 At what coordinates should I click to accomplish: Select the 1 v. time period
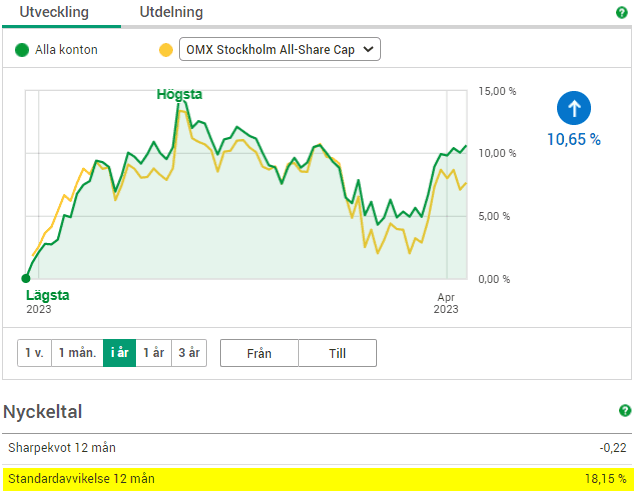click(34, 353)
